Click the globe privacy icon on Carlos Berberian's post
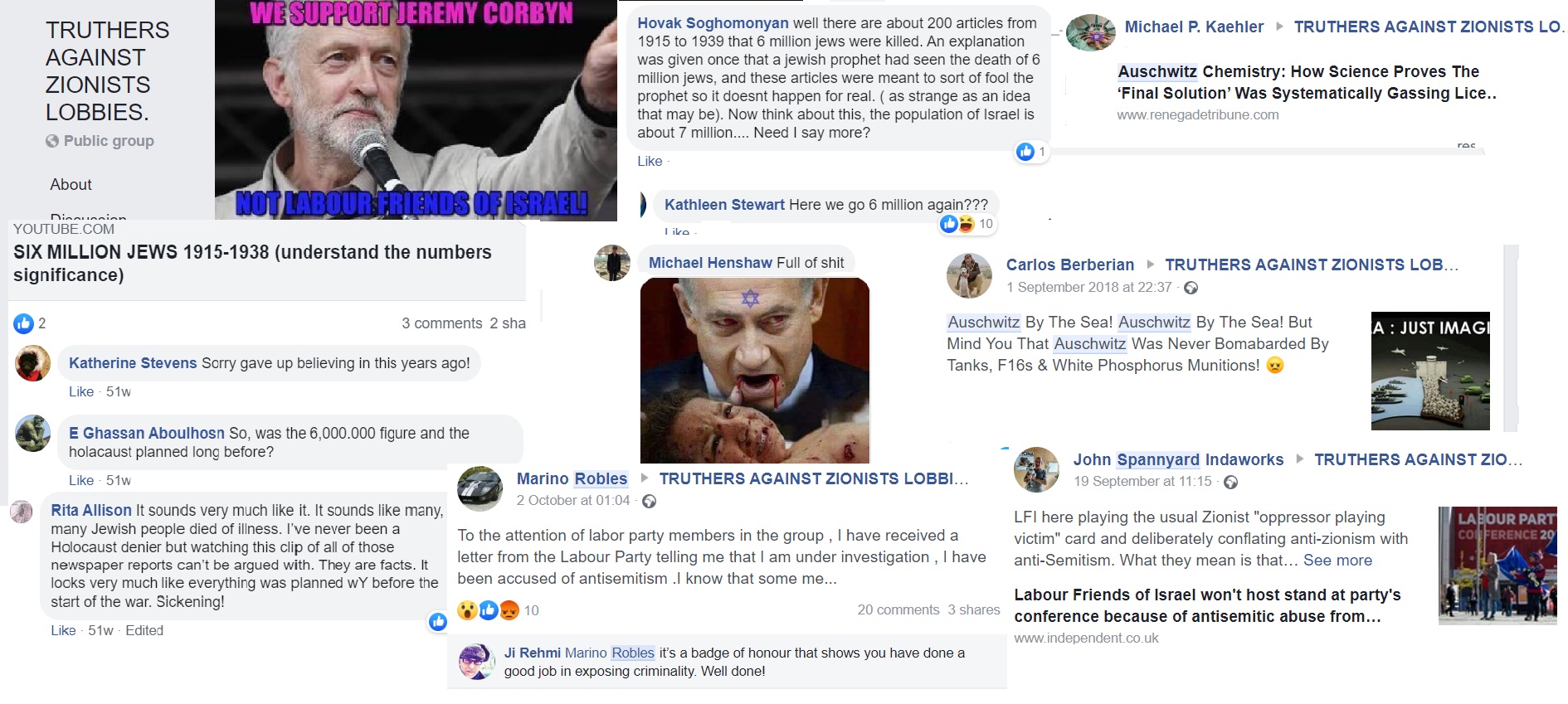Image resolution: width=1568 pixels, height=704 pixels. [1191, 288]
